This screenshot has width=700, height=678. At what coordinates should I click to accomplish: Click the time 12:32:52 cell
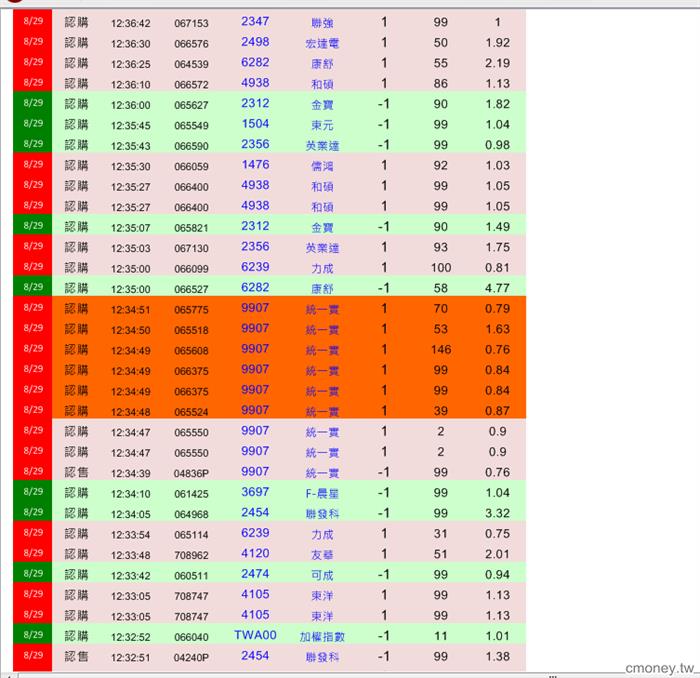click(130, 637)
